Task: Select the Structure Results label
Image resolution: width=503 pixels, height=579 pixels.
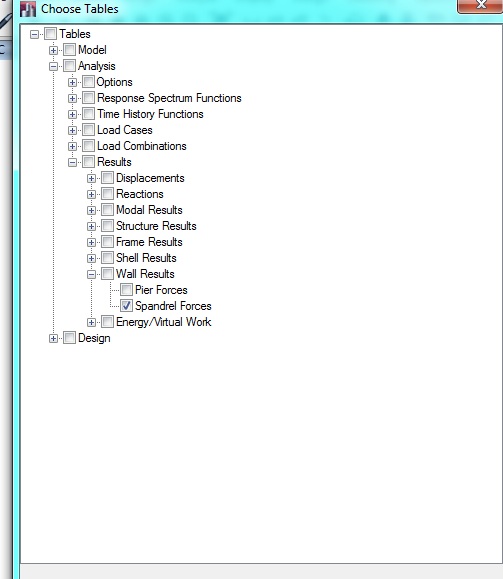Action: coord(156,226)
